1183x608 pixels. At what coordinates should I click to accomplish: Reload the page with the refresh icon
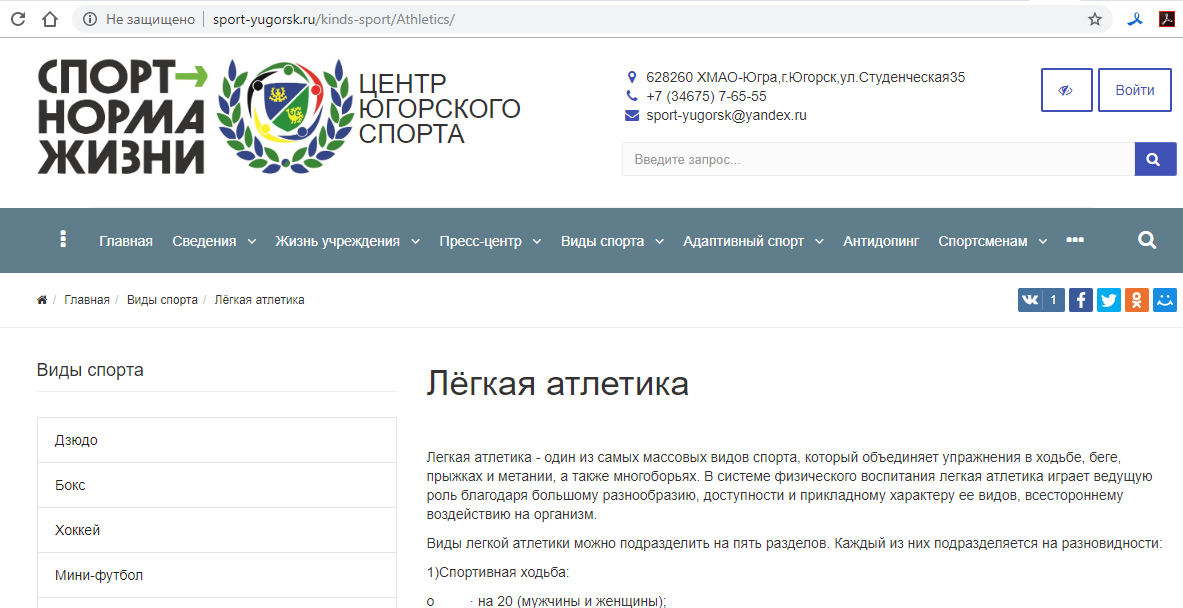pyautogui.click(x=17, y=20)
